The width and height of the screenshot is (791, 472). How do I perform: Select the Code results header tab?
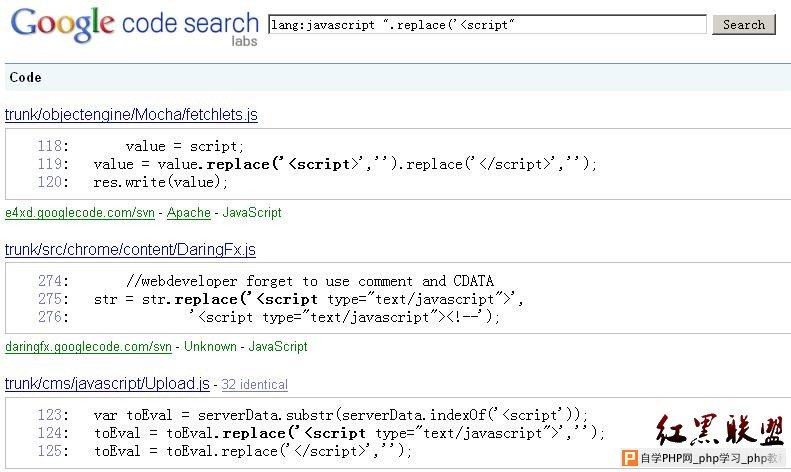[x=25, y=77]
